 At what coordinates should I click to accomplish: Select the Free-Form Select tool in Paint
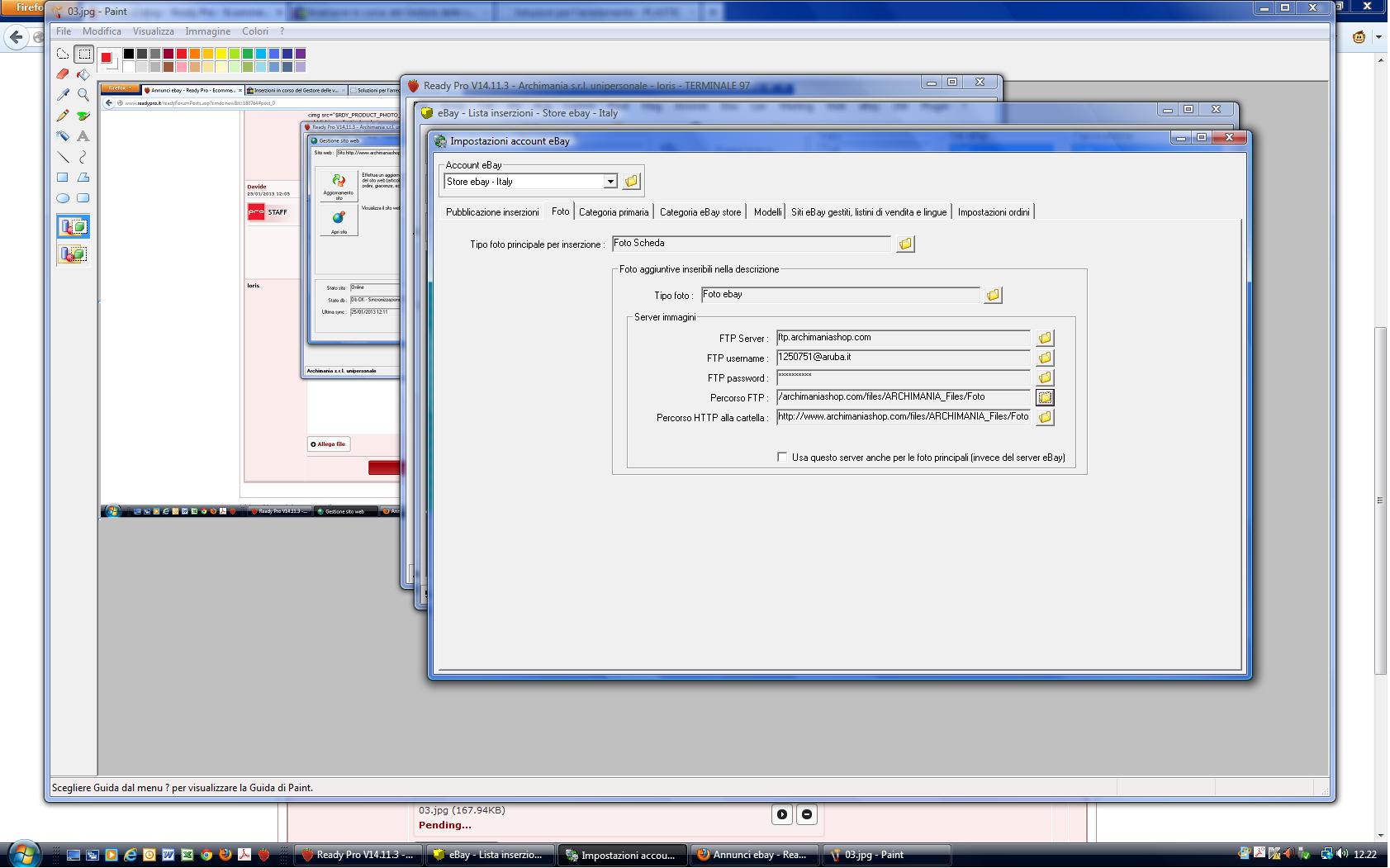[63, 55]
